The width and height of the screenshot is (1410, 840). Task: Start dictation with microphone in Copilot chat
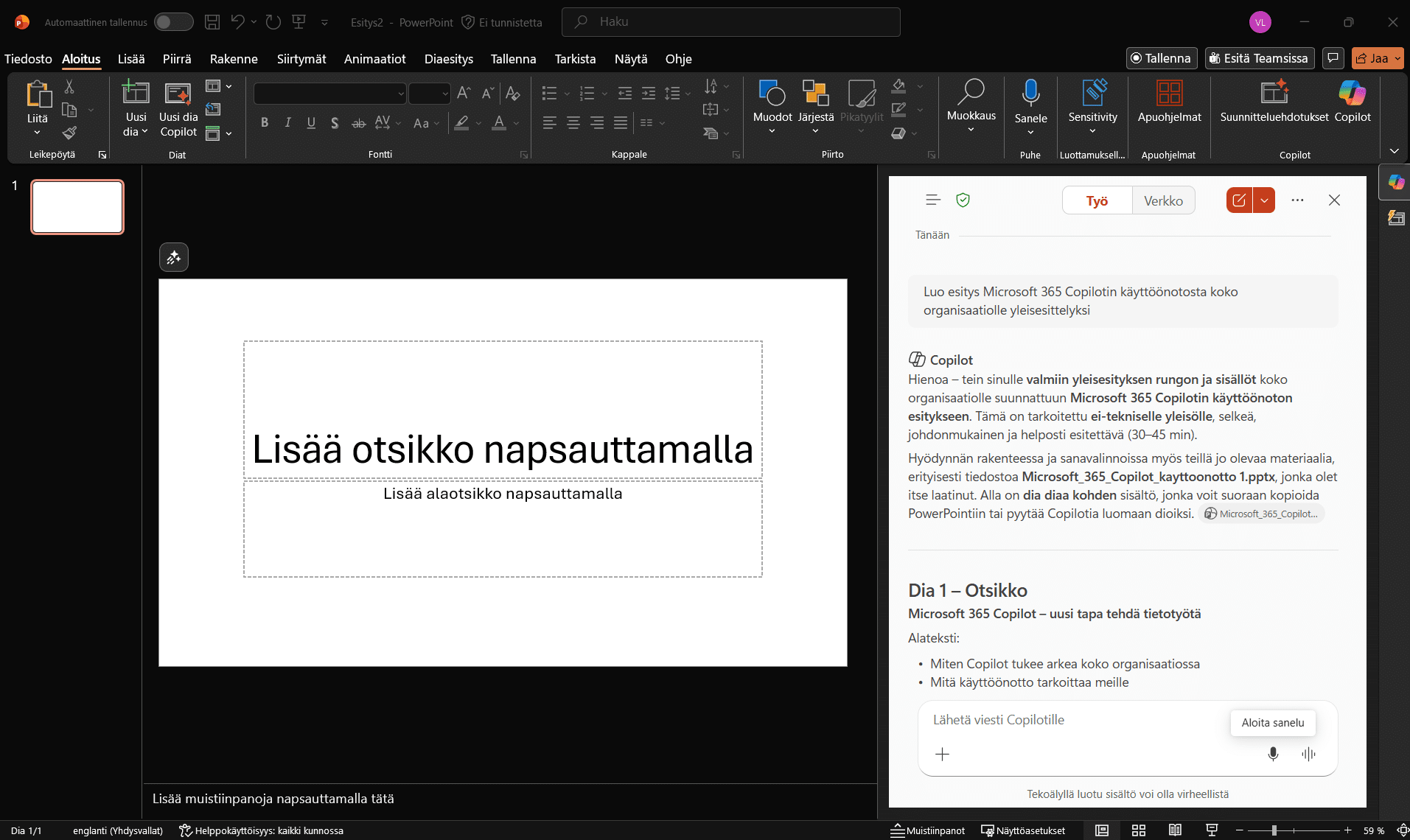tap(1273, 754)
